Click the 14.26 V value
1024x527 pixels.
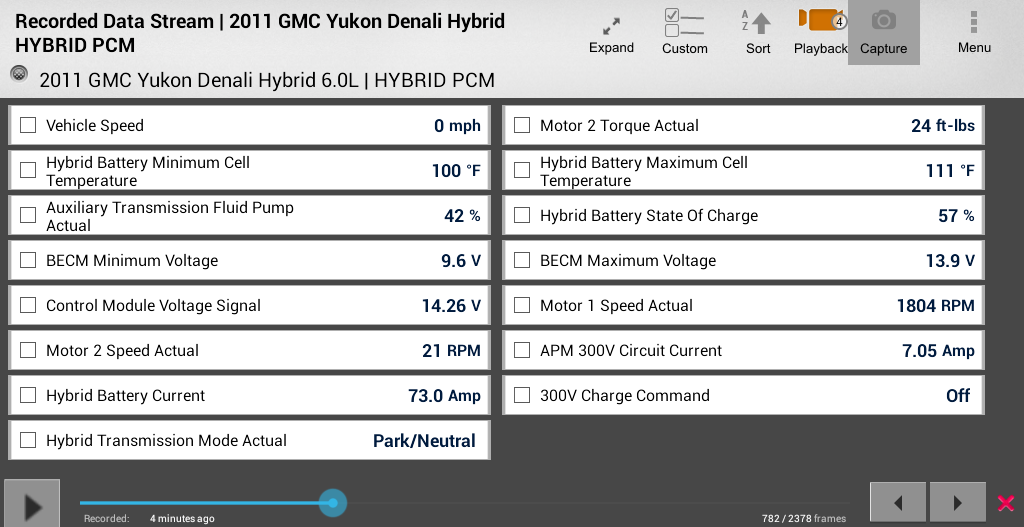click(x=451, y=306)
